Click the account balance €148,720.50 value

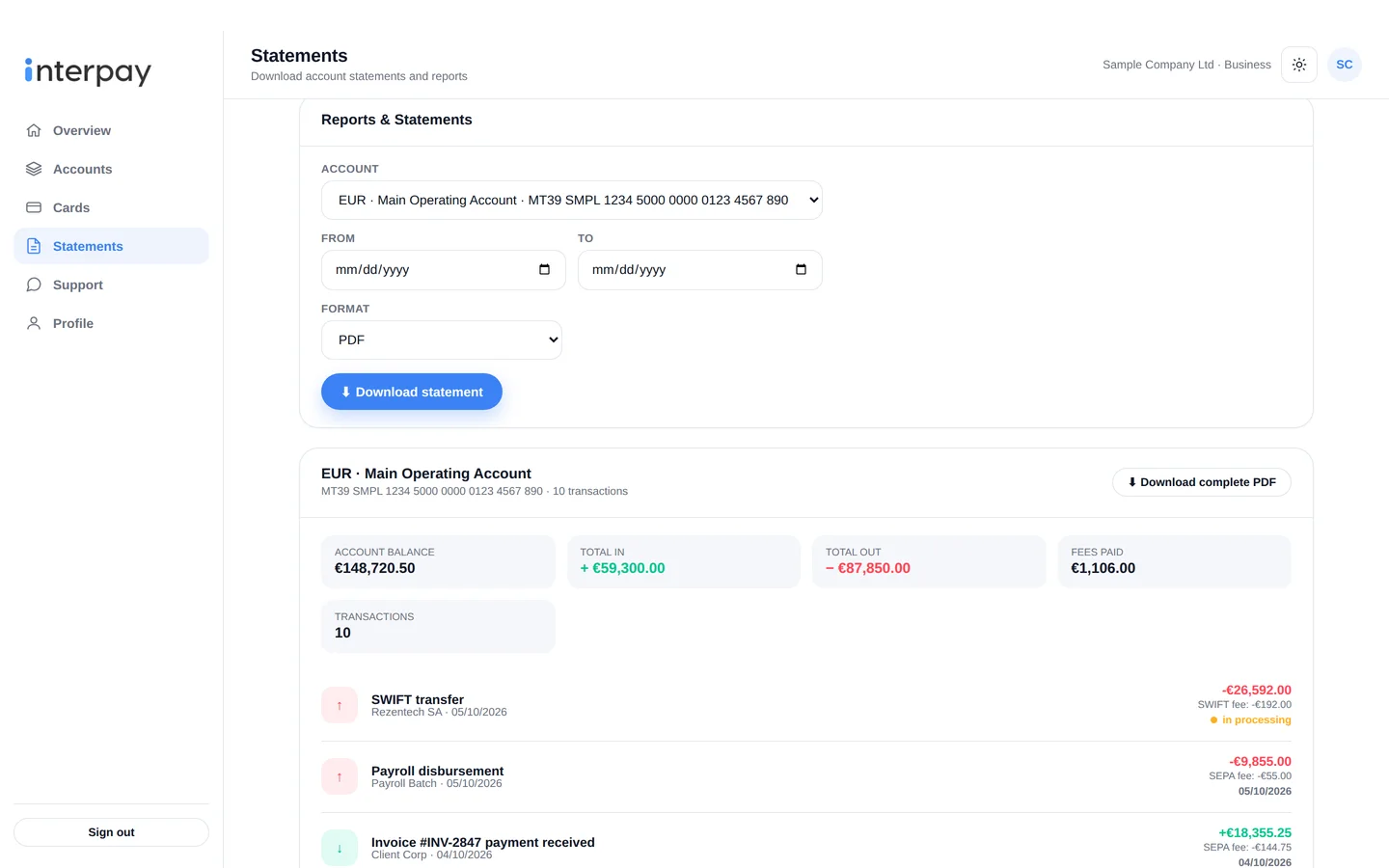pyautogui.click(x=375, y=568)
